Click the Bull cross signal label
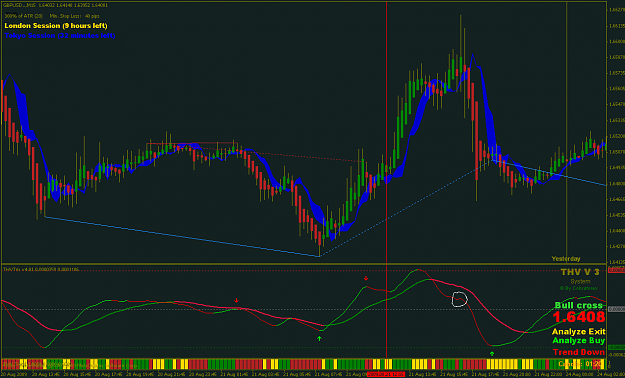625x378 pixels. click(578, 305)
